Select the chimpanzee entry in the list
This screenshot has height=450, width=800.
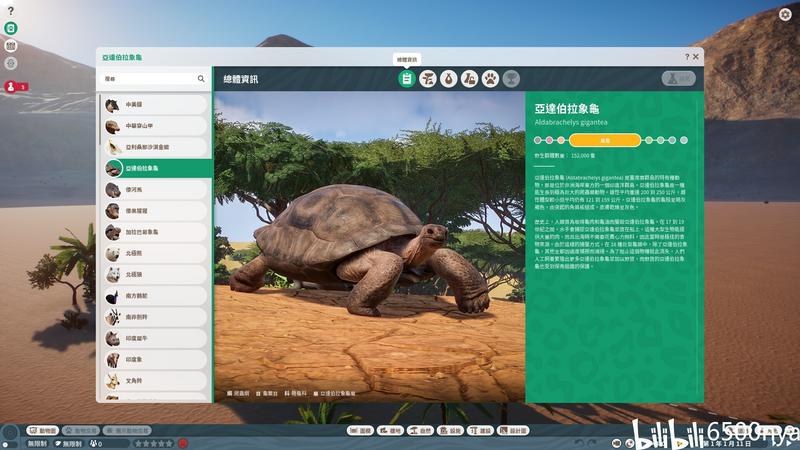[155, 211]
